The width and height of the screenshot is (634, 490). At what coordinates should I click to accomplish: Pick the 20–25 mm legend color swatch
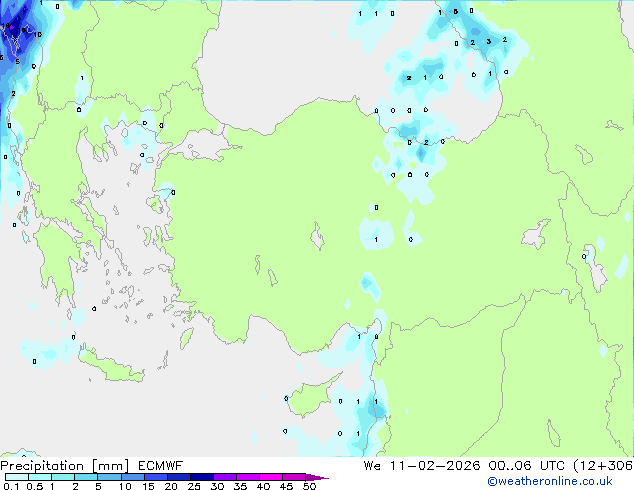[178, 477]
